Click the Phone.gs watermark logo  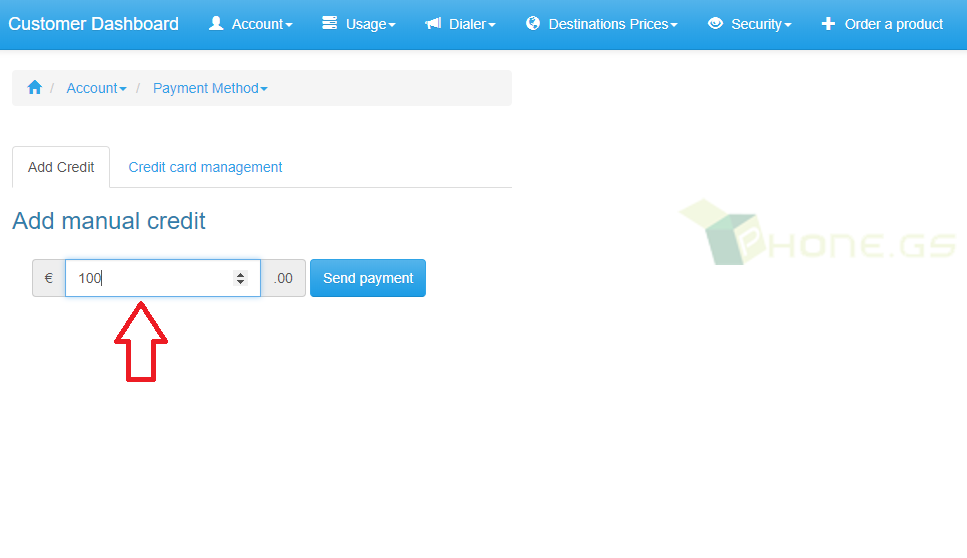pos(818,232)
